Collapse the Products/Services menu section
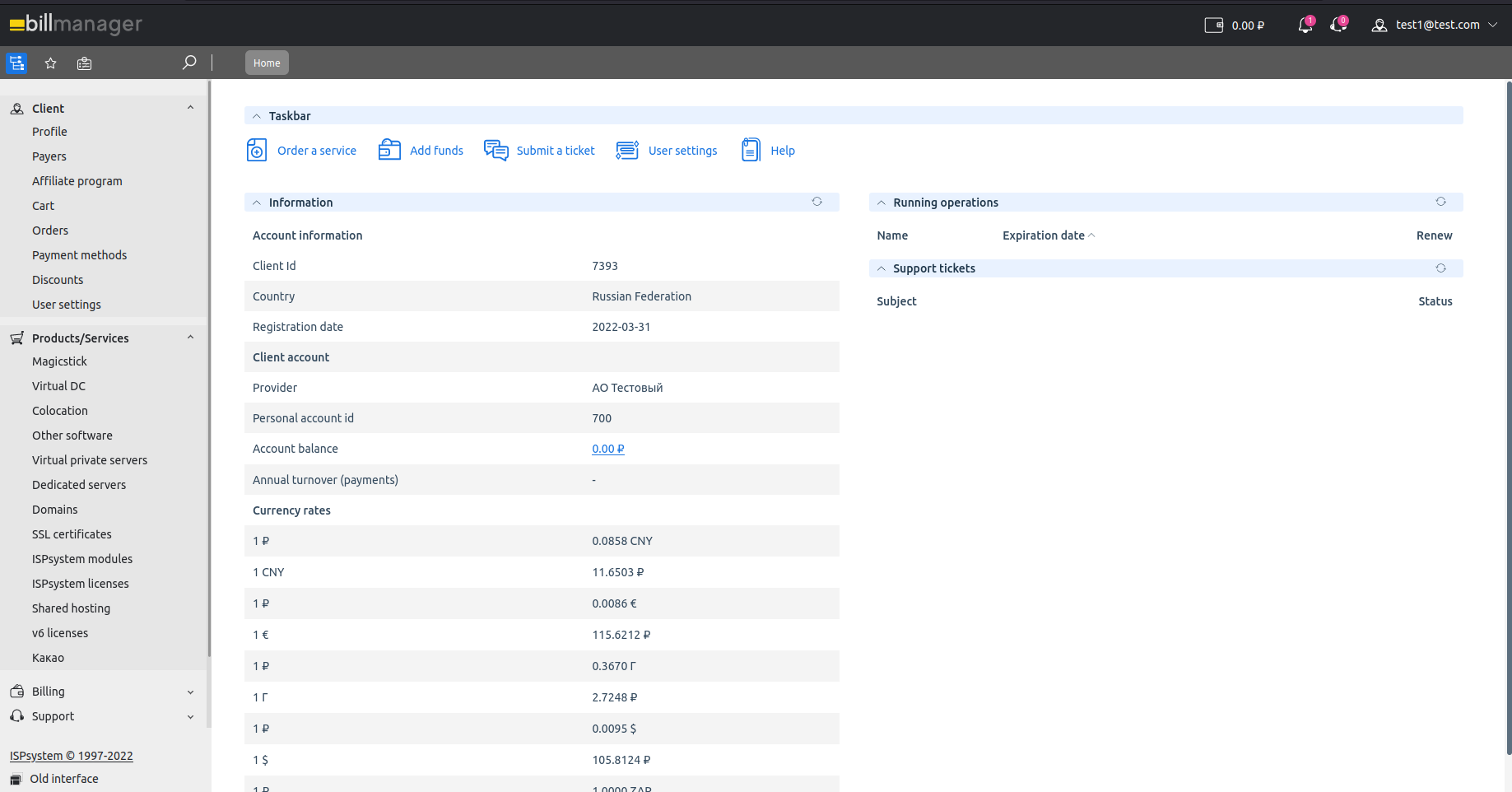Screen dimensions: 1512x792 pos(190,338)
